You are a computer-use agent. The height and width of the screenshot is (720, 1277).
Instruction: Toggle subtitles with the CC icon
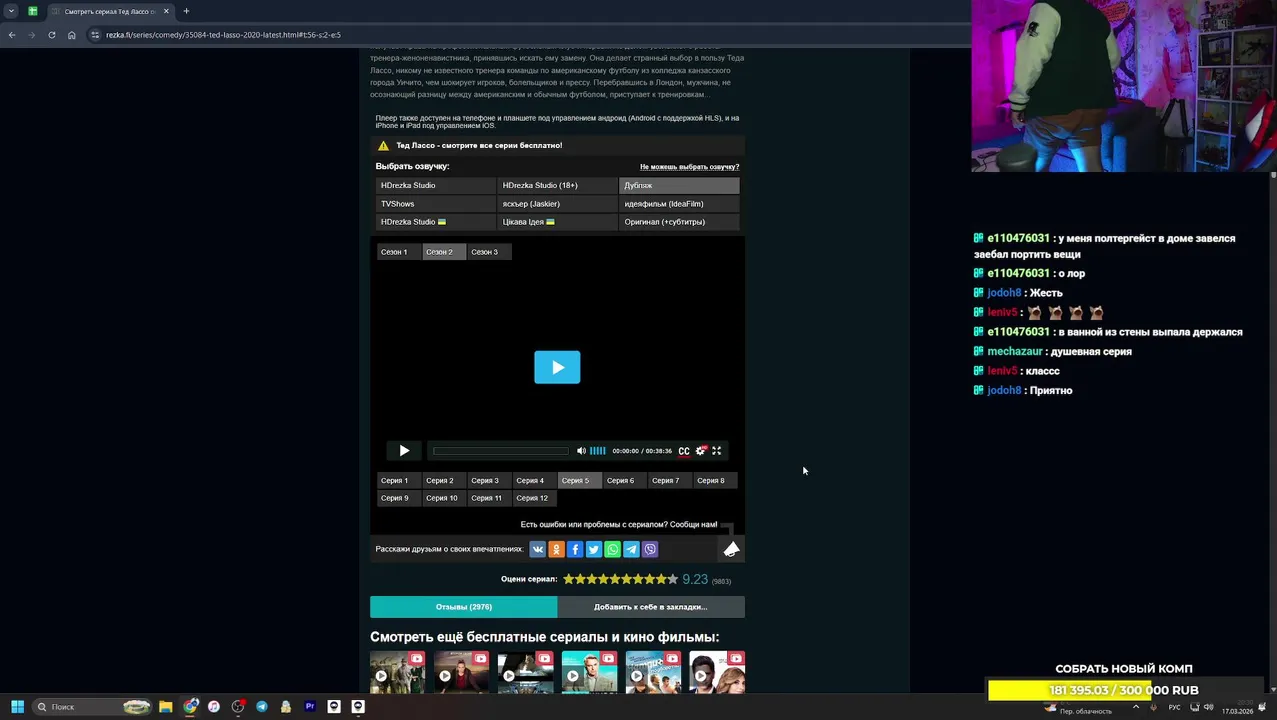click(x=684, y=451)
